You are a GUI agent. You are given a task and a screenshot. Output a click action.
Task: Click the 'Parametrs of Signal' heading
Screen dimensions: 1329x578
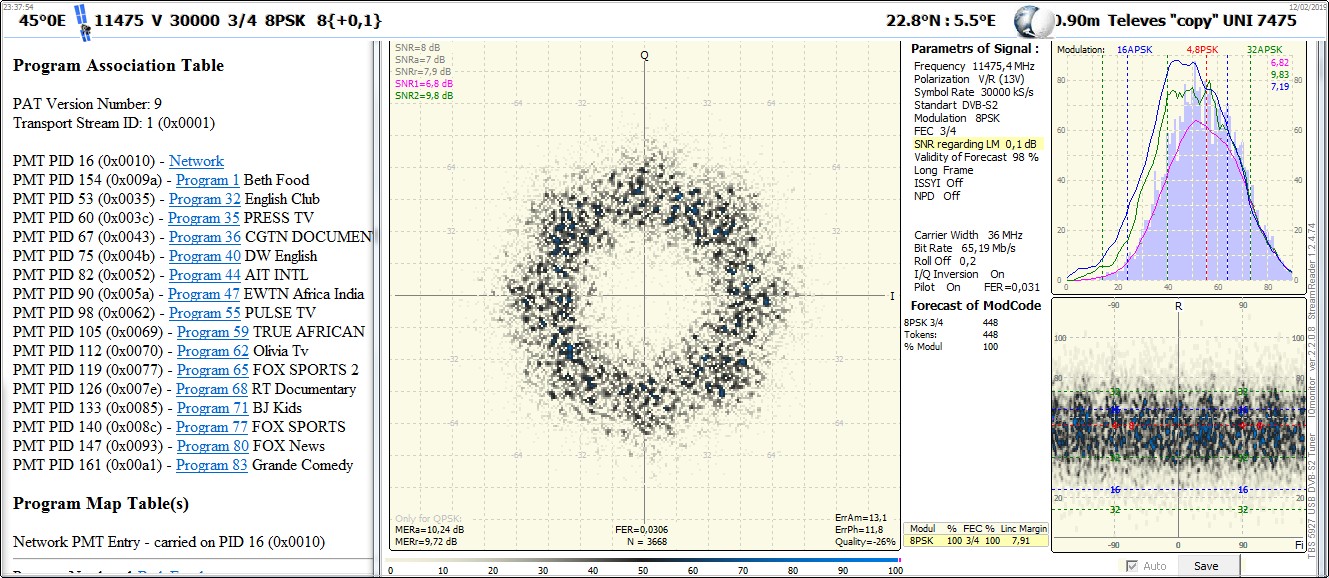975,48
